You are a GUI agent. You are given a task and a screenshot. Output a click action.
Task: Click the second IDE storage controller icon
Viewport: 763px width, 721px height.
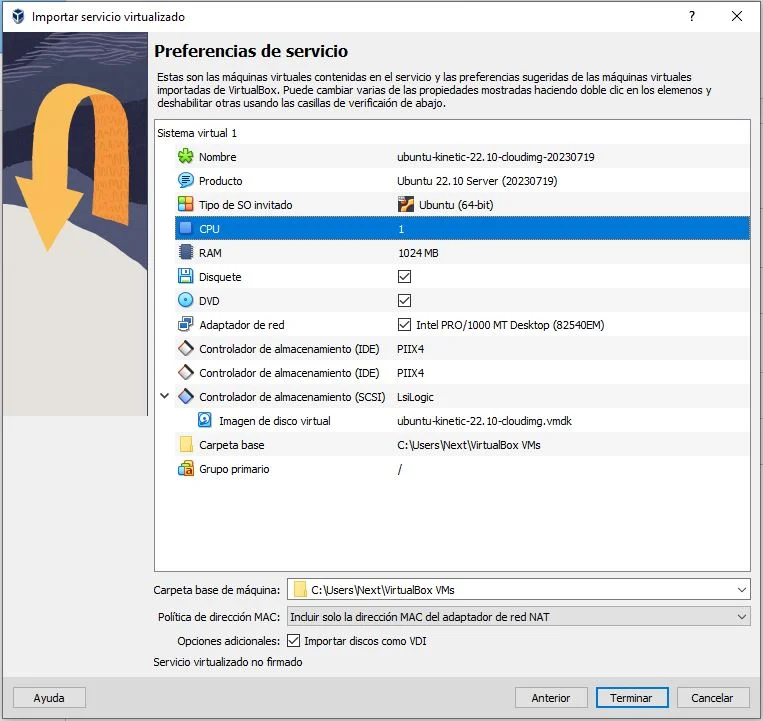pyautogui.click(x=185, y=372)
